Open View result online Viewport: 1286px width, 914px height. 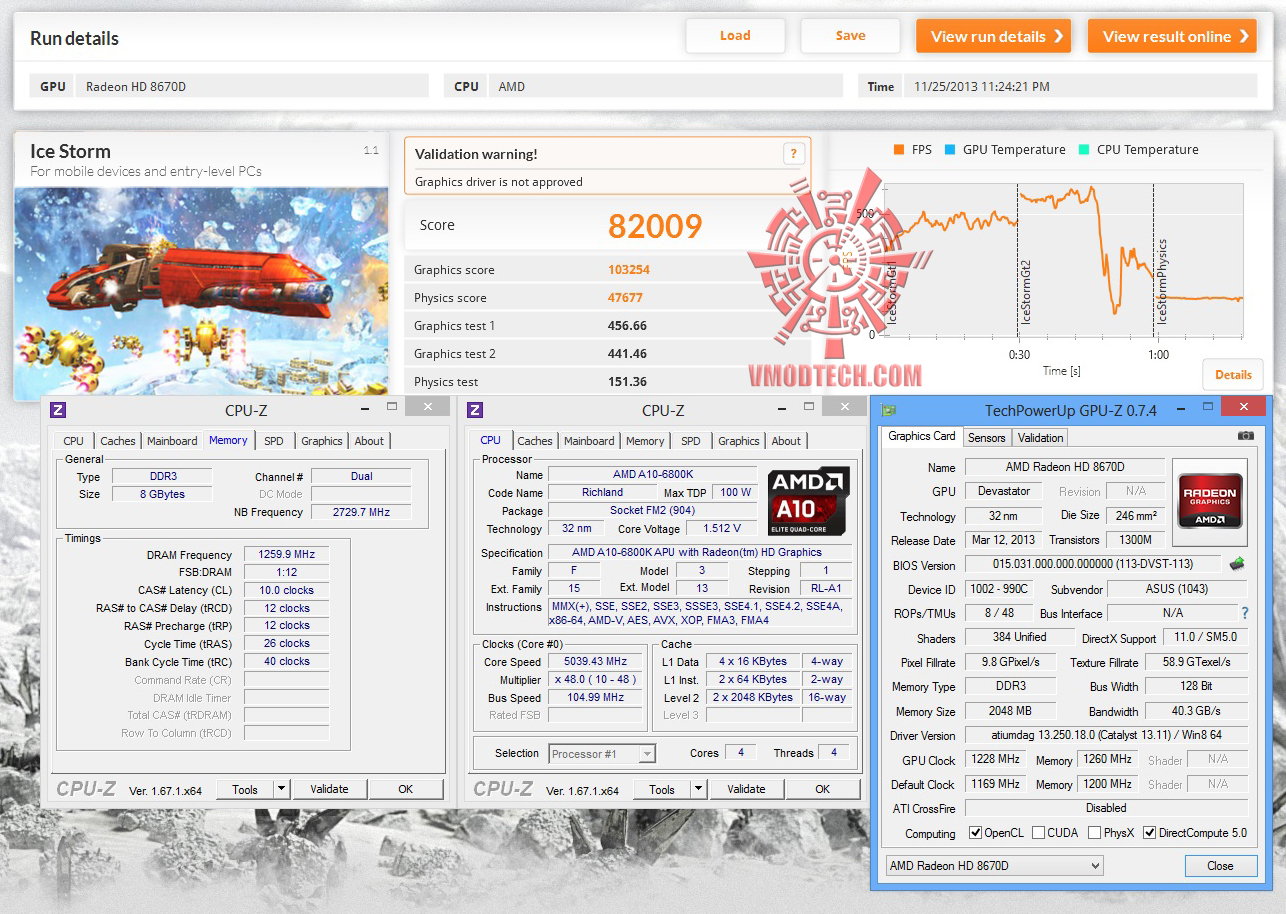click(1172, 36)
